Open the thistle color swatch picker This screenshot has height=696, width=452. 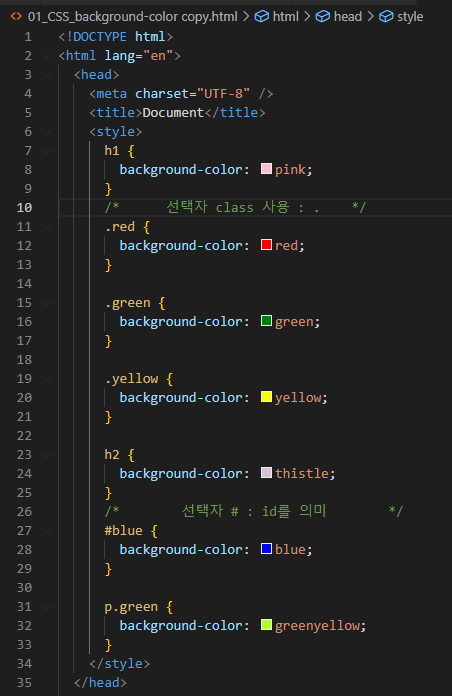[266, 473]
